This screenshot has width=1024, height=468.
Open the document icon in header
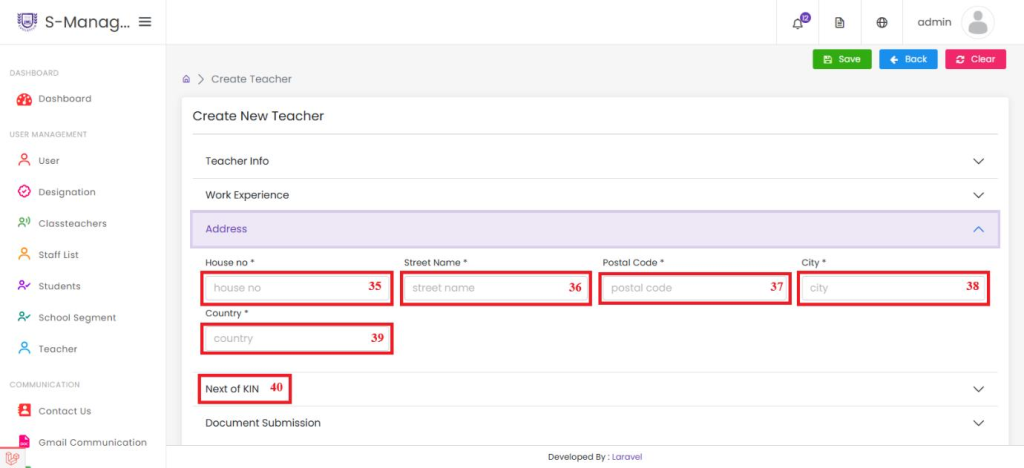pyautogui.click(x=840, y=23)
